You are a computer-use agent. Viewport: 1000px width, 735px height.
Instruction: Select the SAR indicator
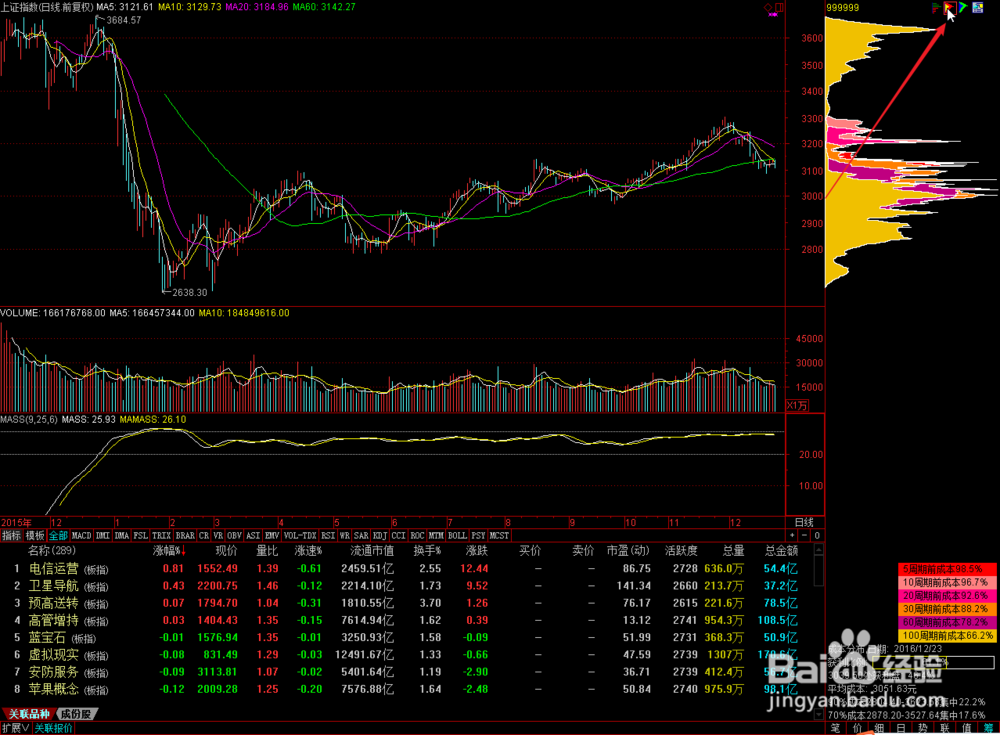[361, 535]
